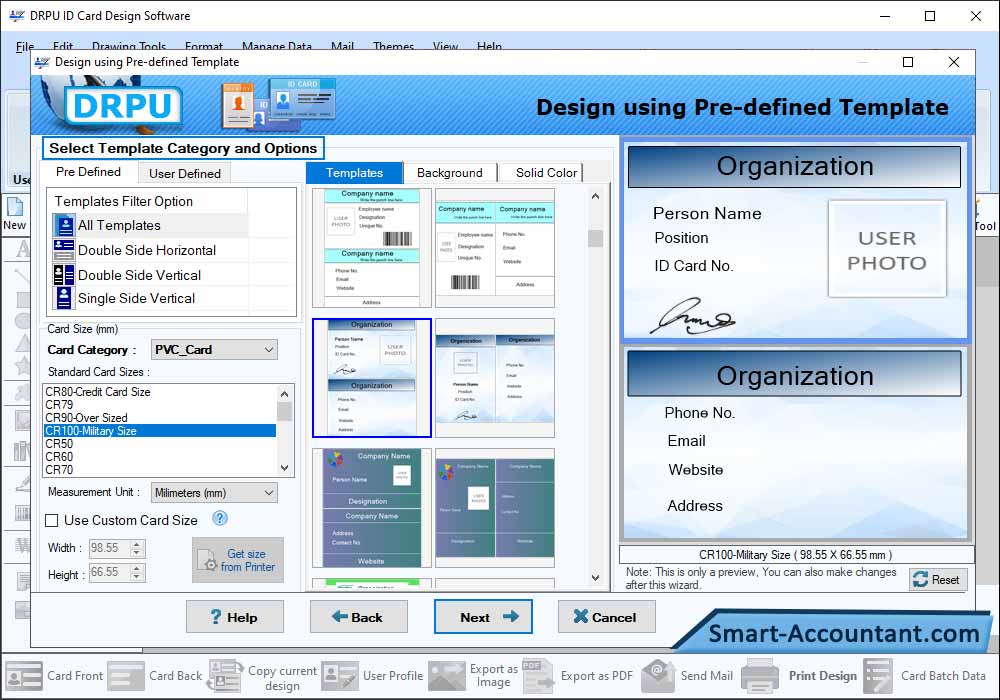Screen dimensions: 1000x700
Task: Choose Double Side Vertical icon
Action: pos(64,275)
